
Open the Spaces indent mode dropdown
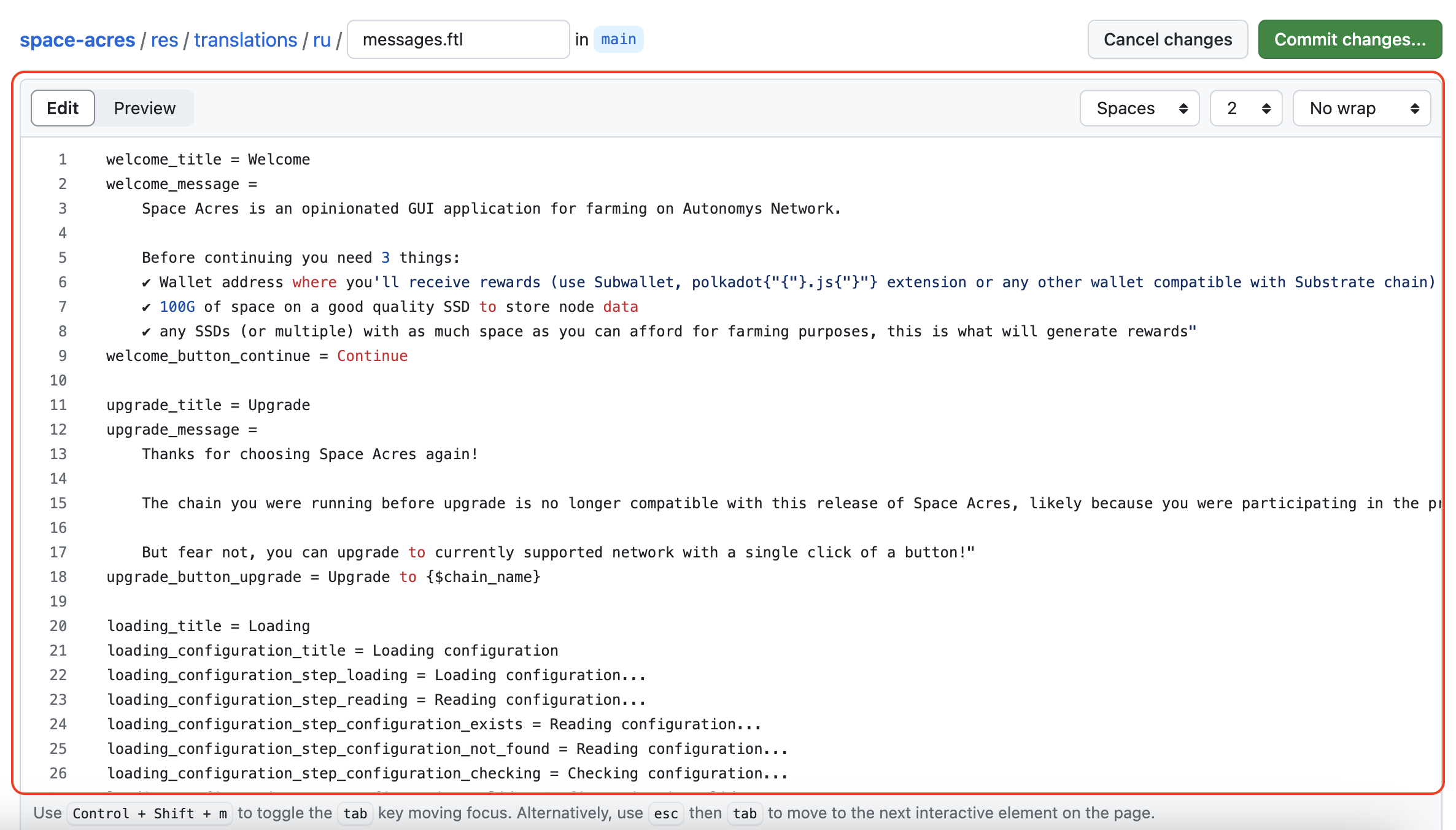(x=1139, y=108)
